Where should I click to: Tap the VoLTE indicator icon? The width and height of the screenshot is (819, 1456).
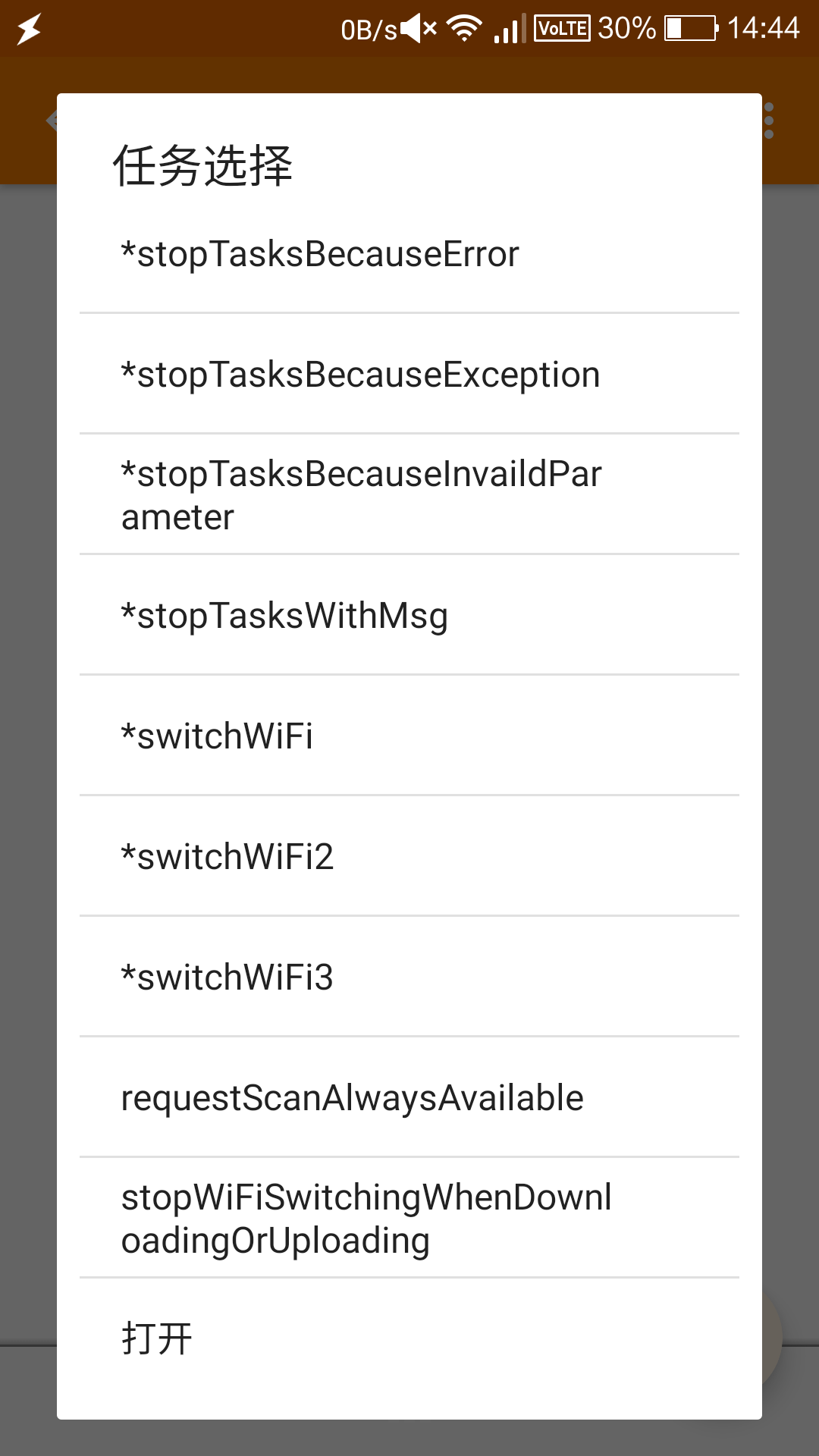pos(562,29)
